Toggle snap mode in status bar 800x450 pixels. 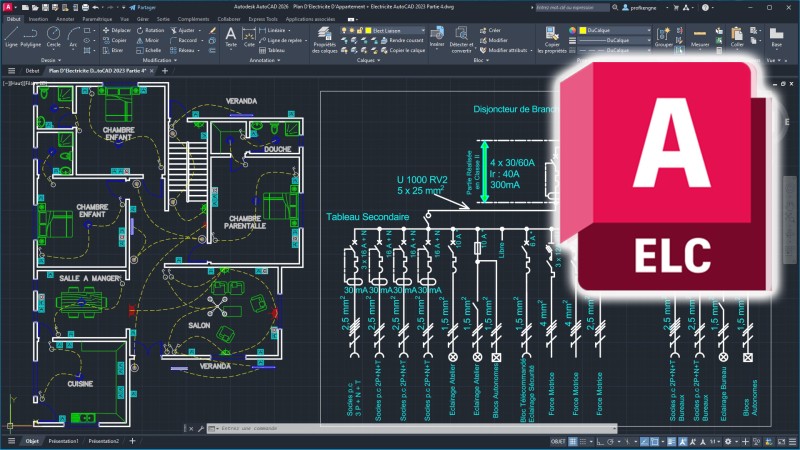(583, 441)
